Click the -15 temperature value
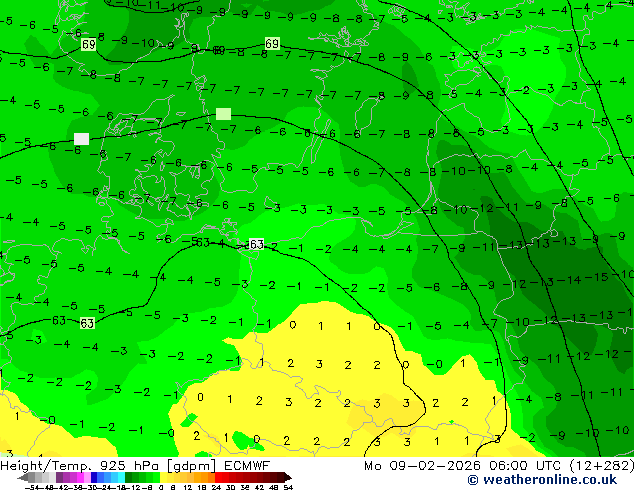Image resolution: width=634 pixels, height=490 pixels. [599, 277]
